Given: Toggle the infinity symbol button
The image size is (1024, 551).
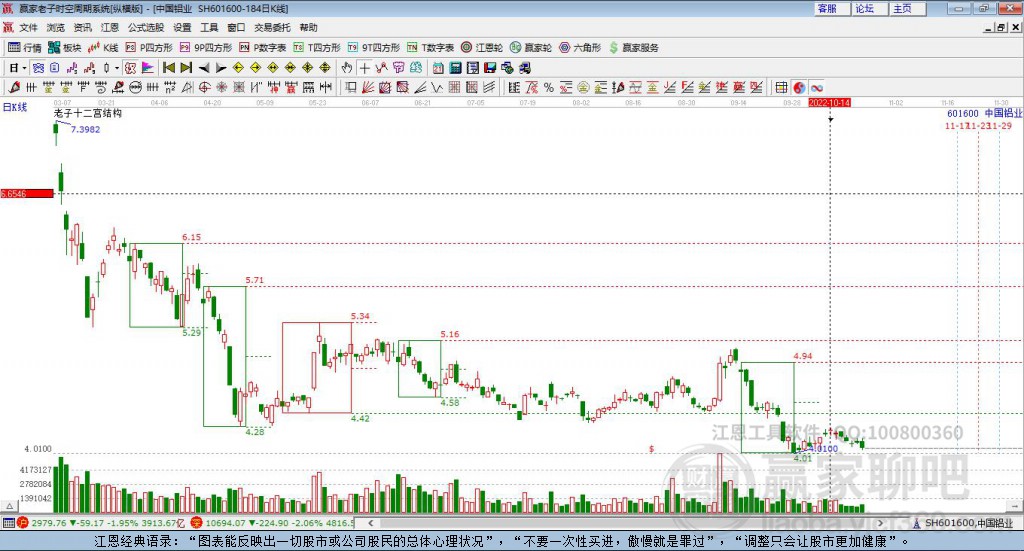Looking at the screenshot, I should pos(816,87).
